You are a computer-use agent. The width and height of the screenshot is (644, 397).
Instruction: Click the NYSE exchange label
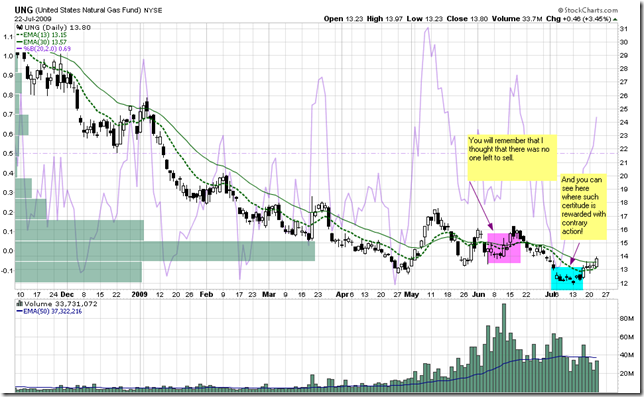tap(153, 11)
